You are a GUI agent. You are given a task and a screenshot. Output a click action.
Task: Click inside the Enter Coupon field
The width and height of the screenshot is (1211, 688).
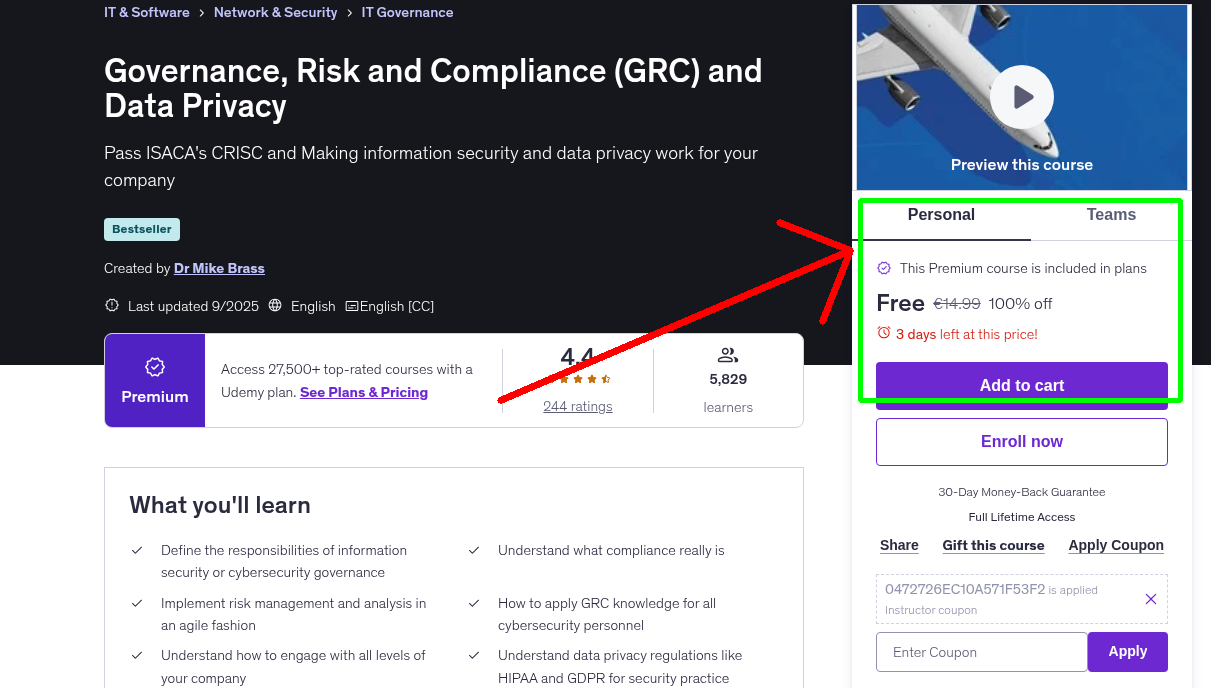click(981, 651)
